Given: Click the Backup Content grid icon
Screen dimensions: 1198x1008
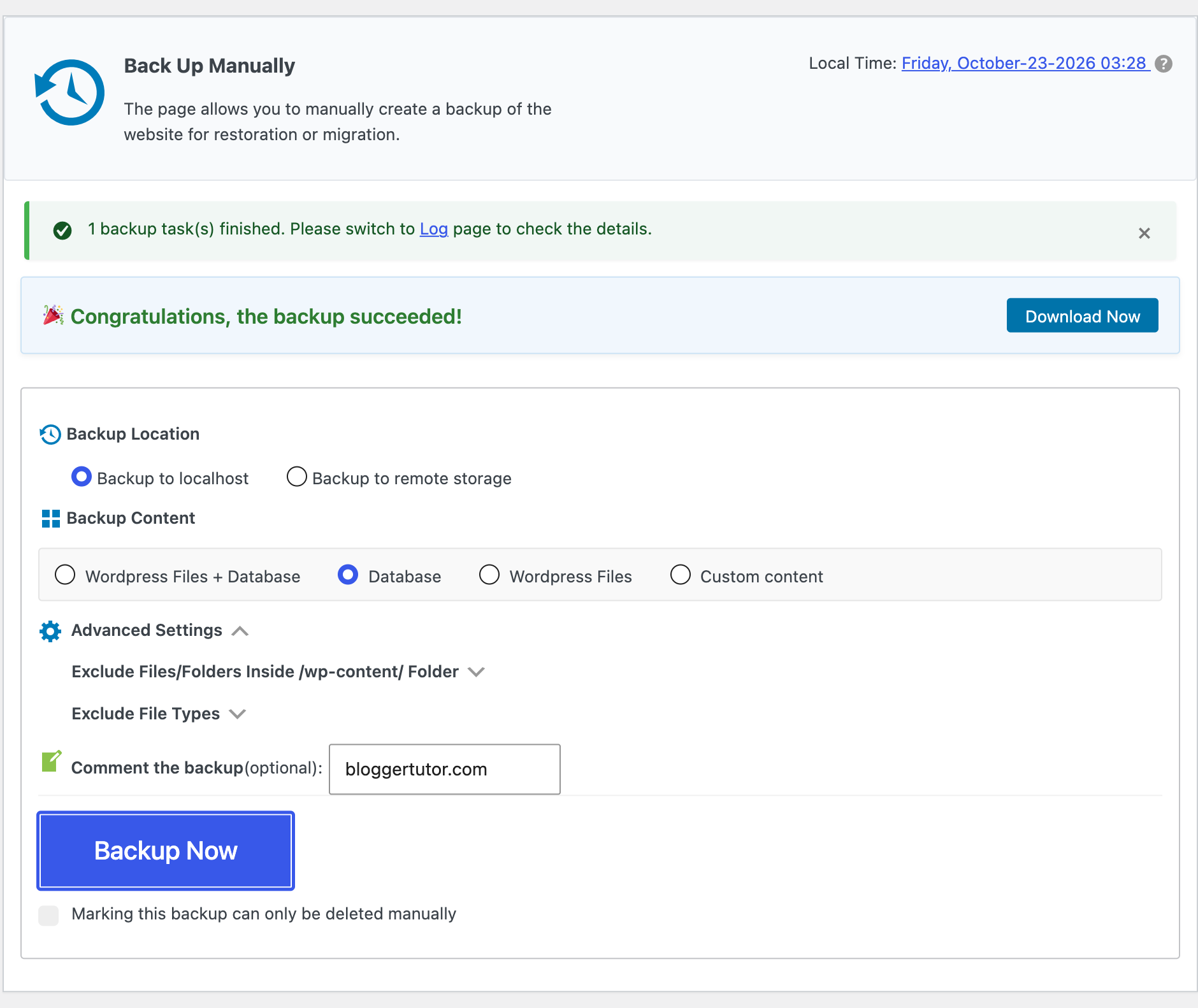Looking at the screenshot, I should coord(51,519).
